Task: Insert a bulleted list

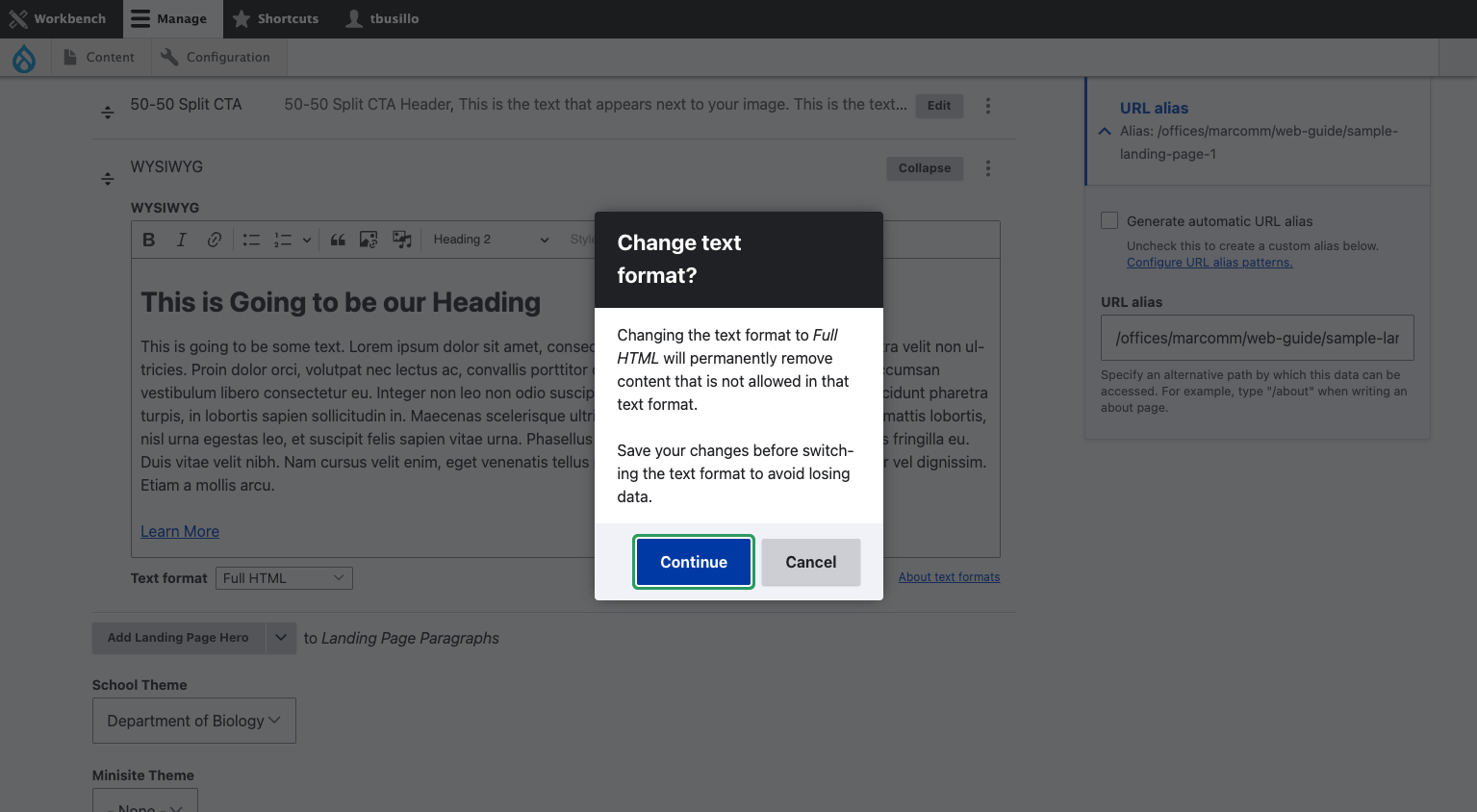Action: click(x=251, y=240)
